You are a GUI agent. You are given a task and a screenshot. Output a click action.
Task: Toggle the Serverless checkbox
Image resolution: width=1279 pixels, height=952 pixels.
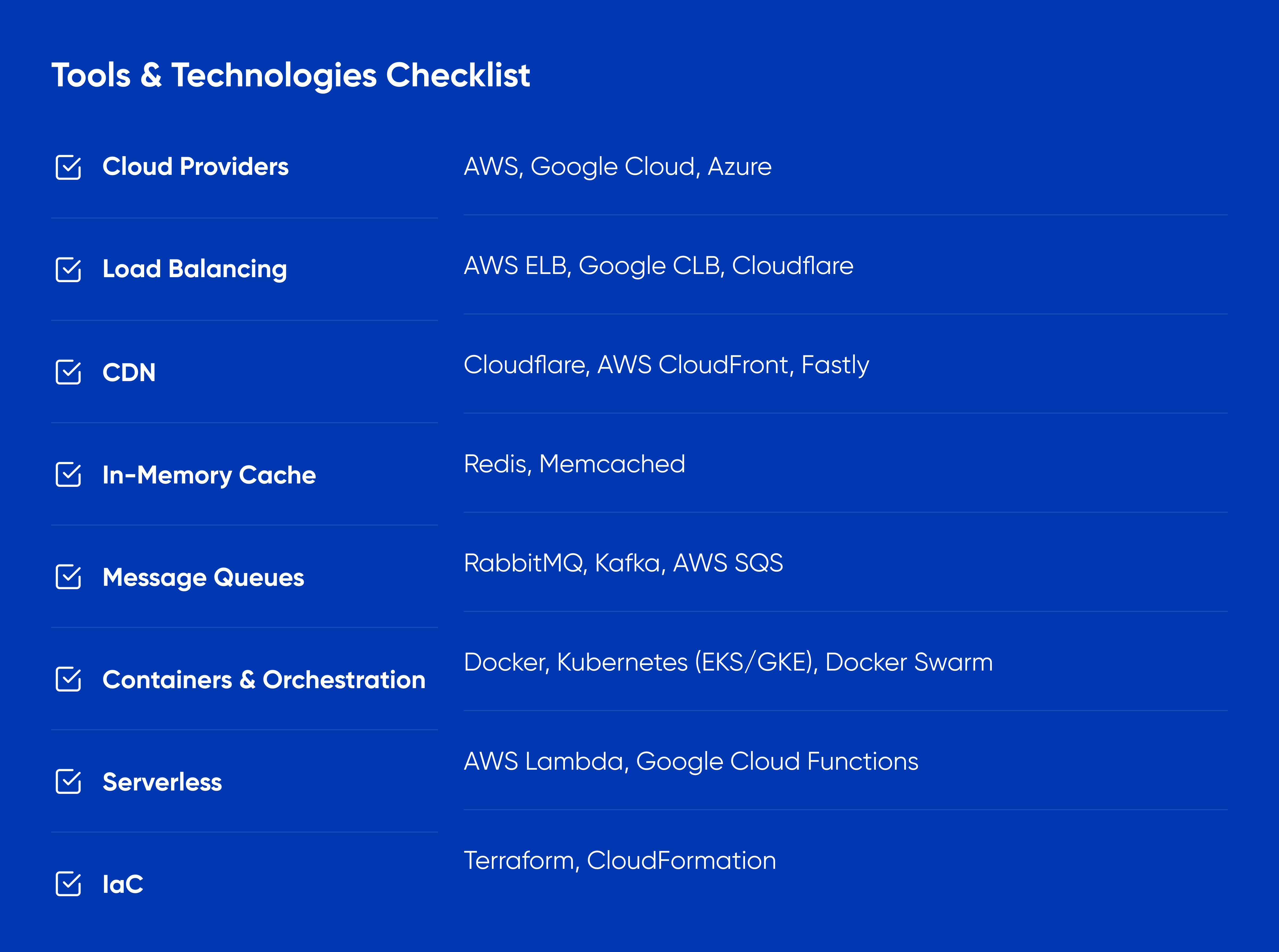(68, 781)
